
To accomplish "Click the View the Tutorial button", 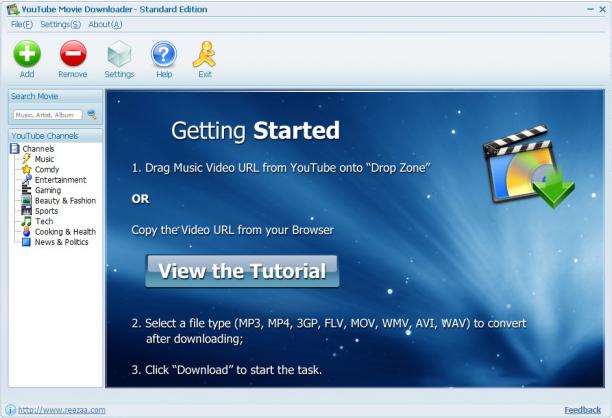I will pyautogui.click(x=242, y=271).
